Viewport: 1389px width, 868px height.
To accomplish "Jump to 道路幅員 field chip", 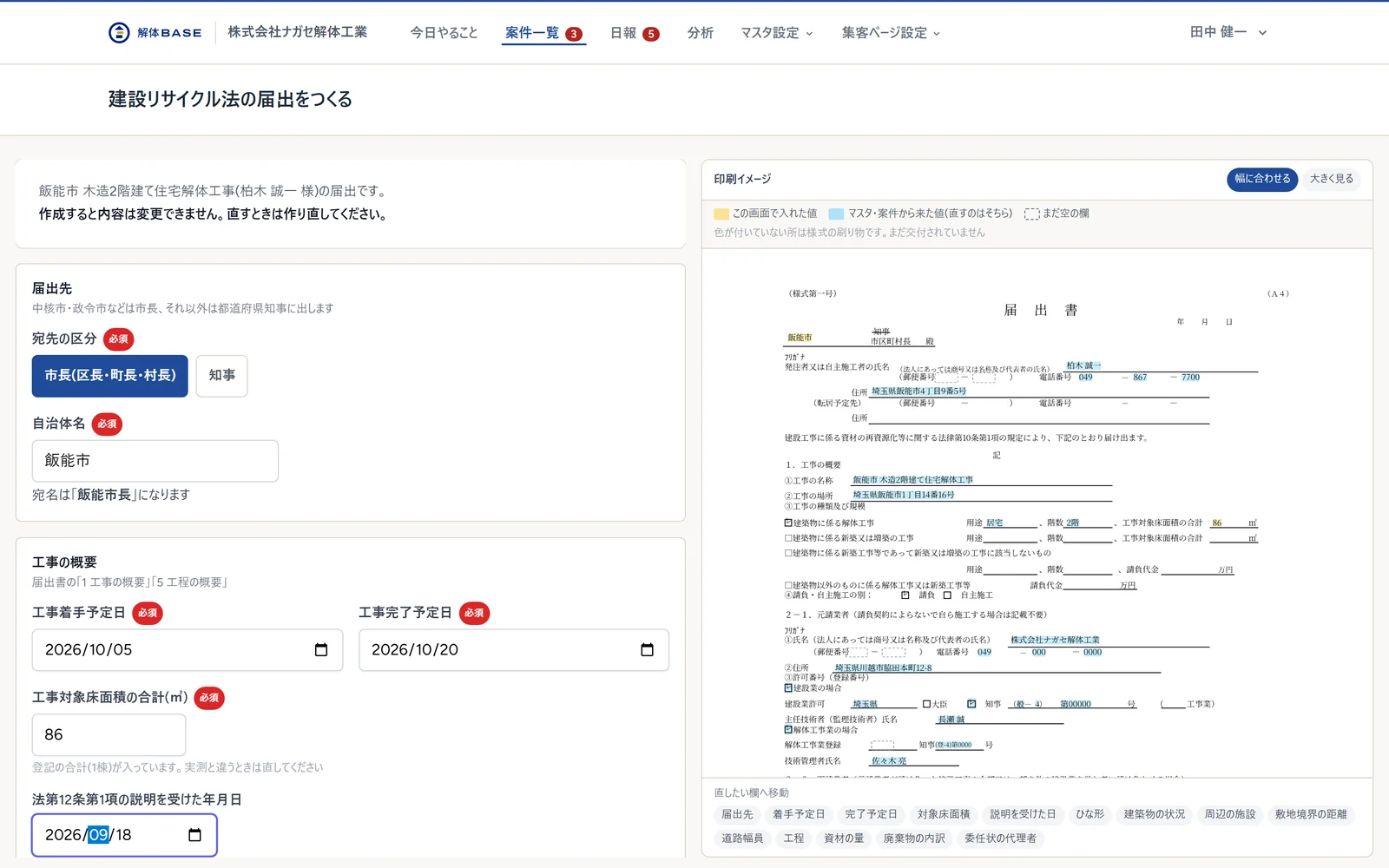I will pyautogui.click(x=743, y=838).
